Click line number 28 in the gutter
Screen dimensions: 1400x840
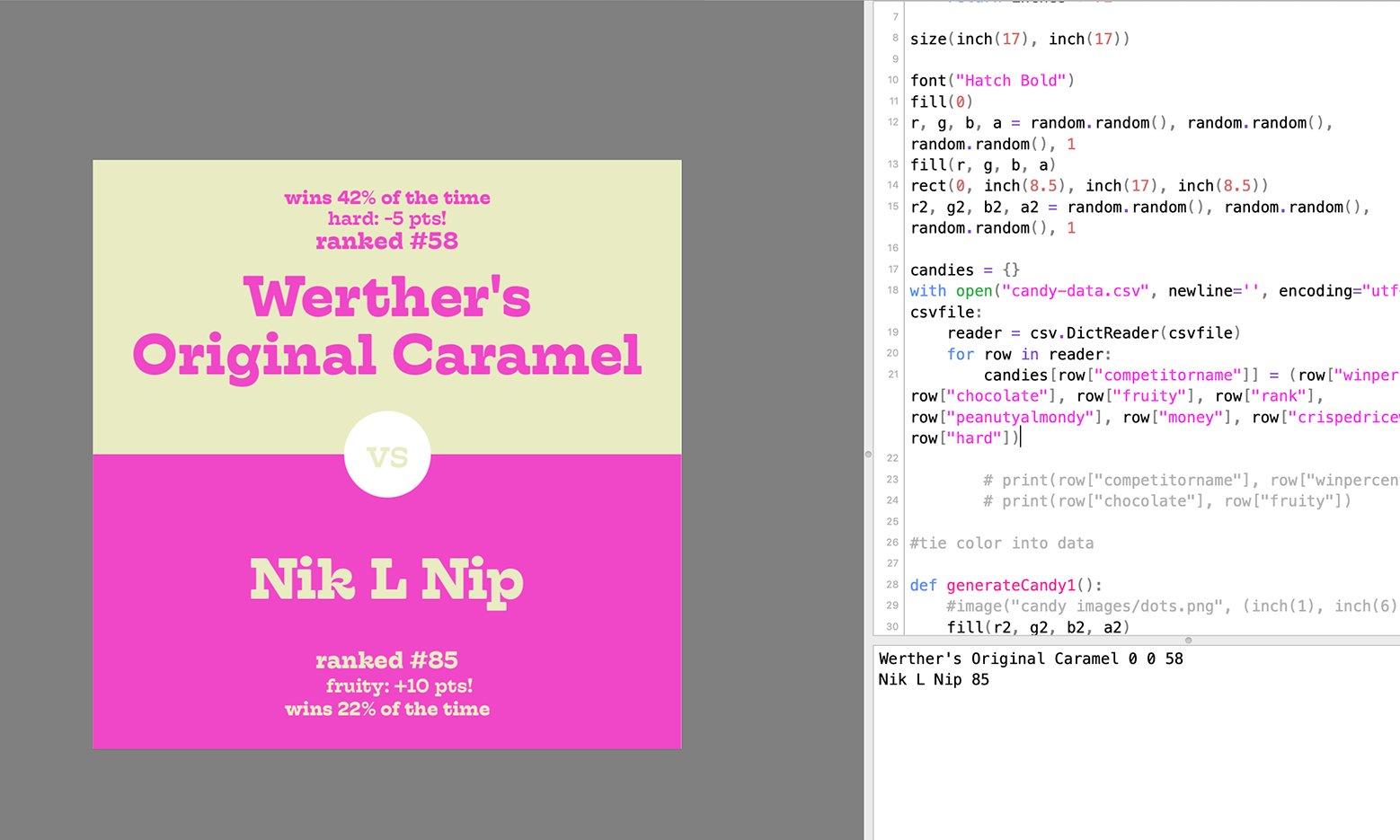coord(893,584)
